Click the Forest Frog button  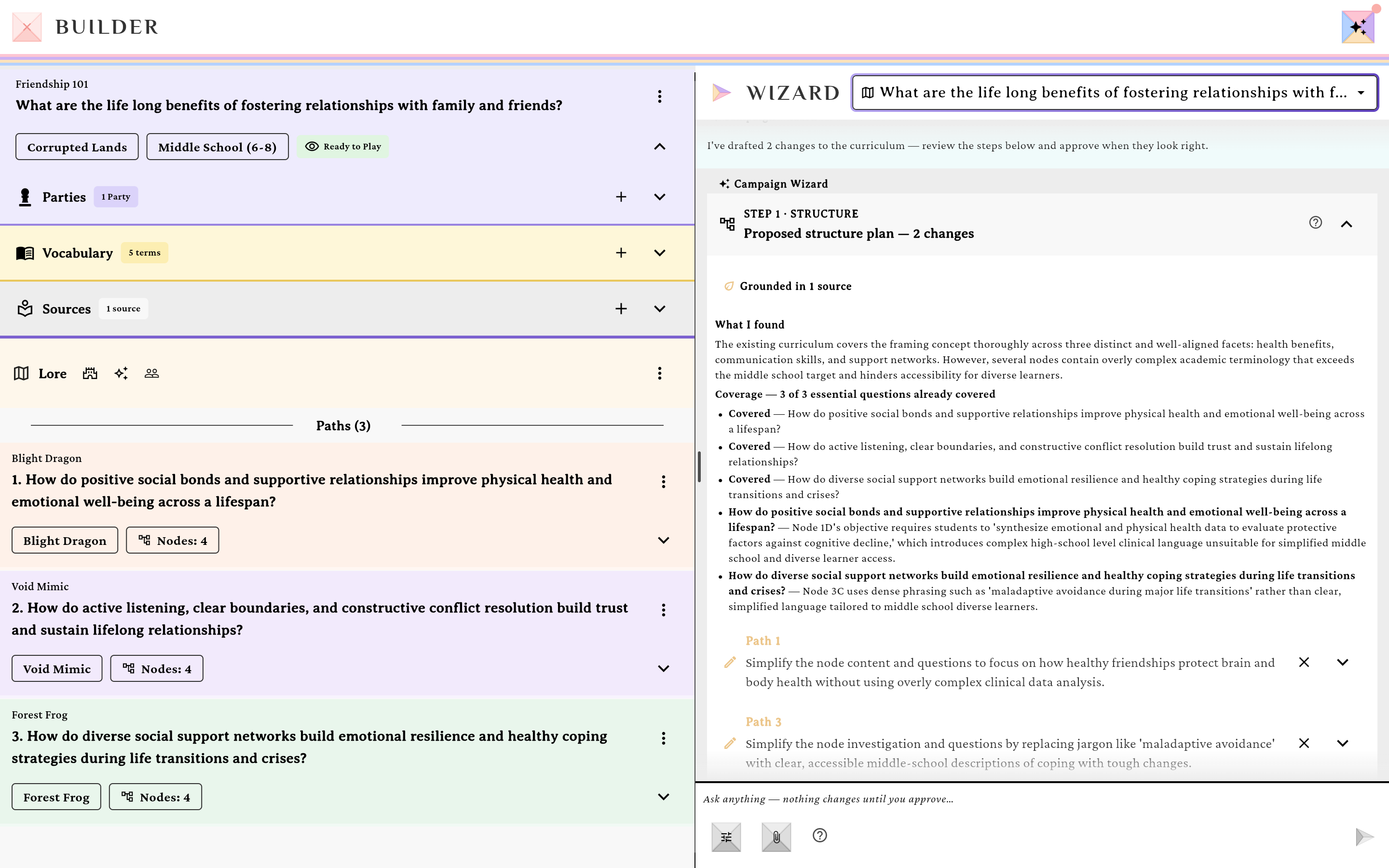click(56, 798)
